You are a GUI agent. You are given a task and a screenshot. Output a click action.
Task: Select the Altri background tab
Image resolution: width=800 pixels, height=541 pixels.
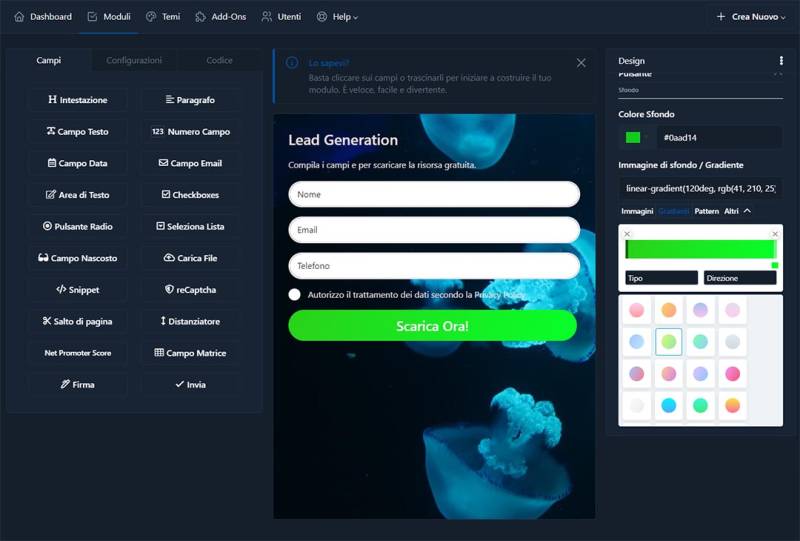click(731, 211)
